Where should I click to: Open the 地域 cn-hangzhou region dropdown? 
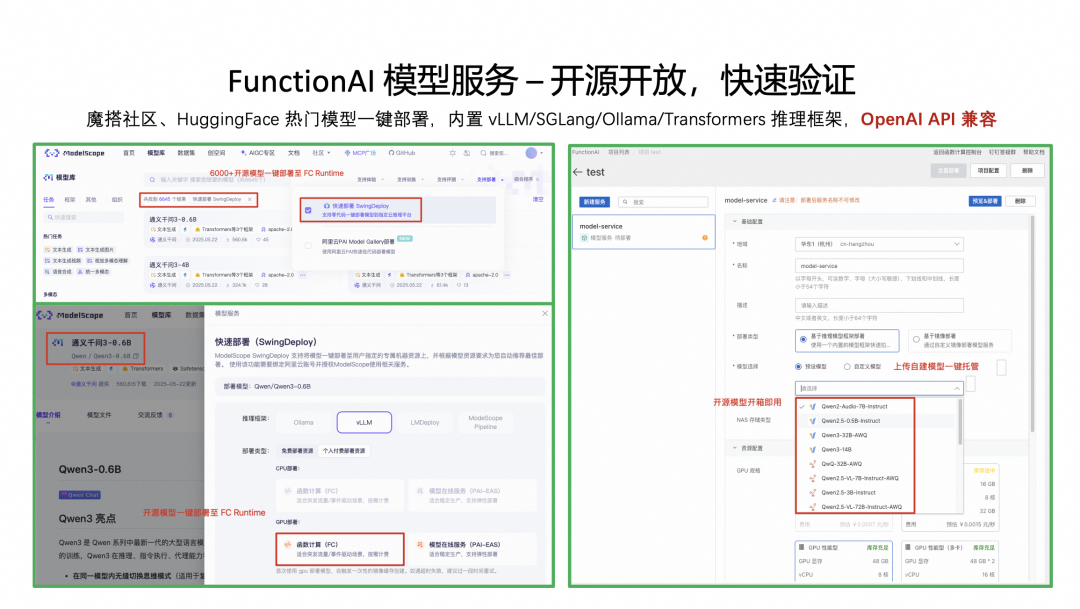879,244
